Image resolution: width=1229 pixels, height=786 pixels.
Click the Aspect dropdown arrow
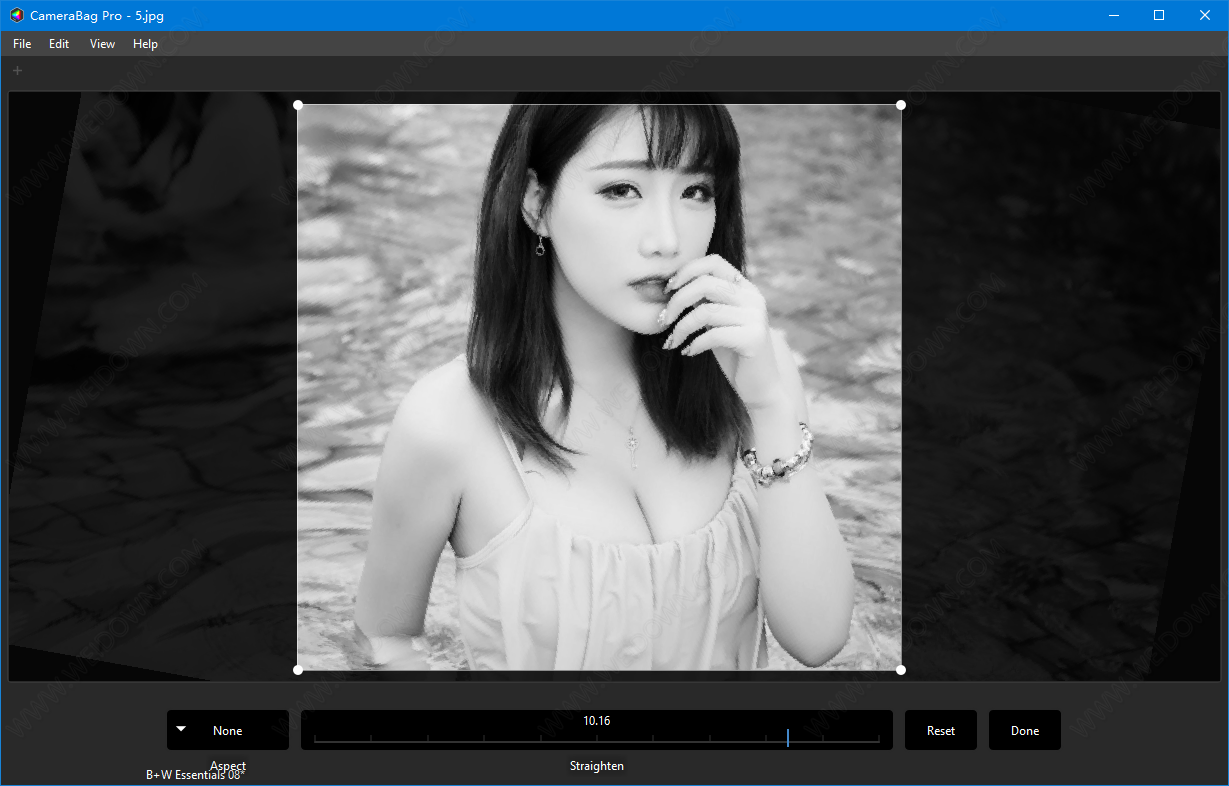[x=181, y=729]
